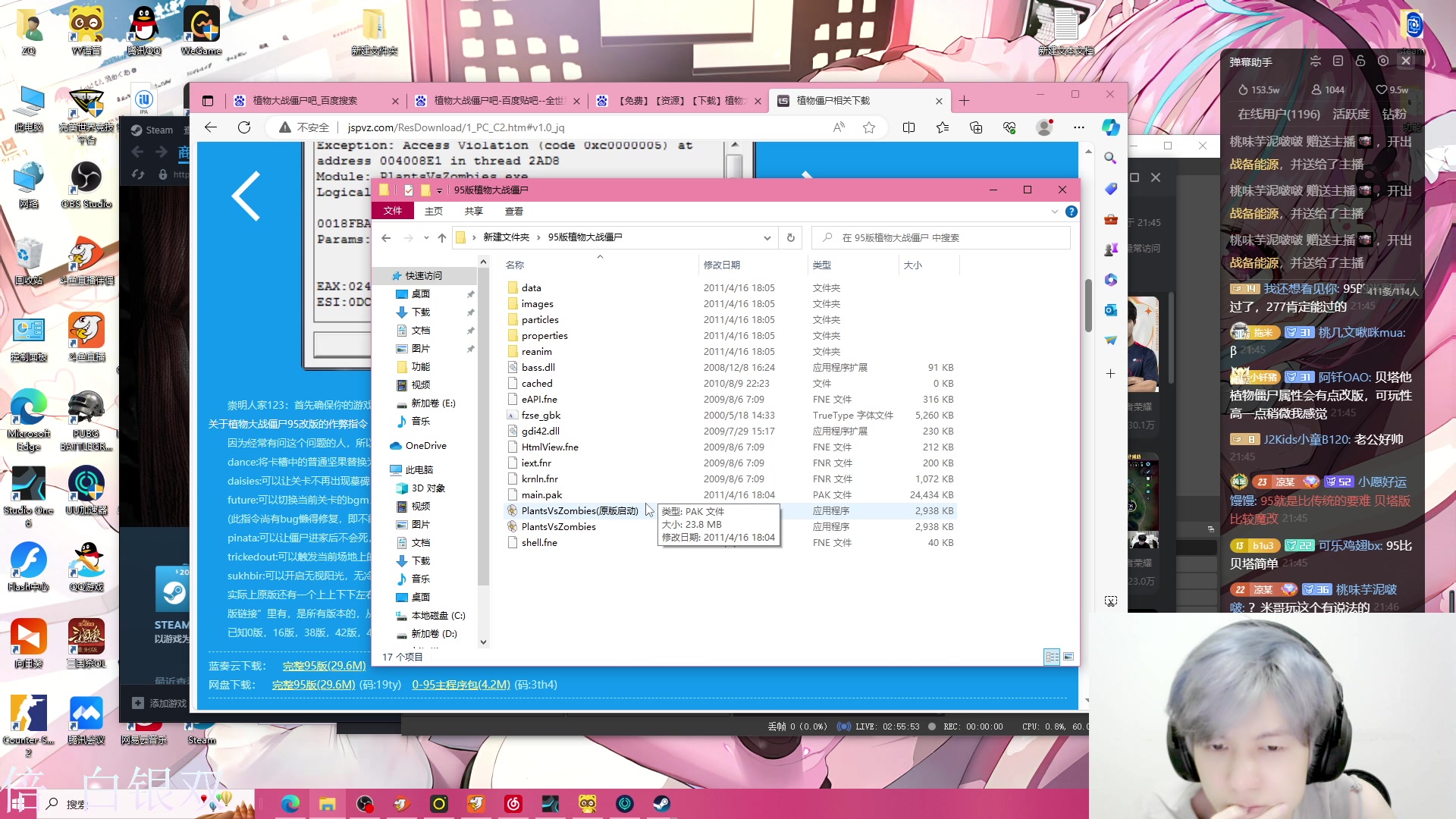The height and width of the screenshot is (819, 1456).
Task: Open Edge tab actions menu icon
Action: point(208,101)
